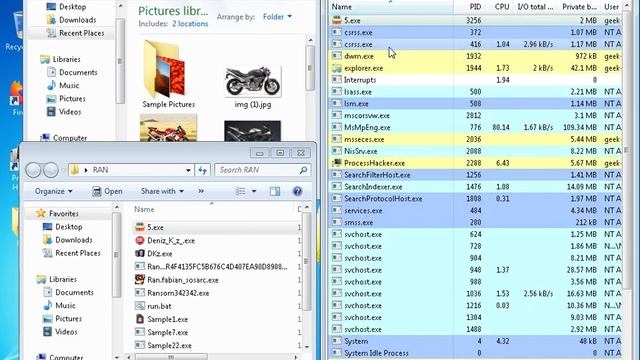Select the img (1).jpg motorcycle thumbnail
The height and width of the screenshot is (360, 640).
(x=253, y=82)
